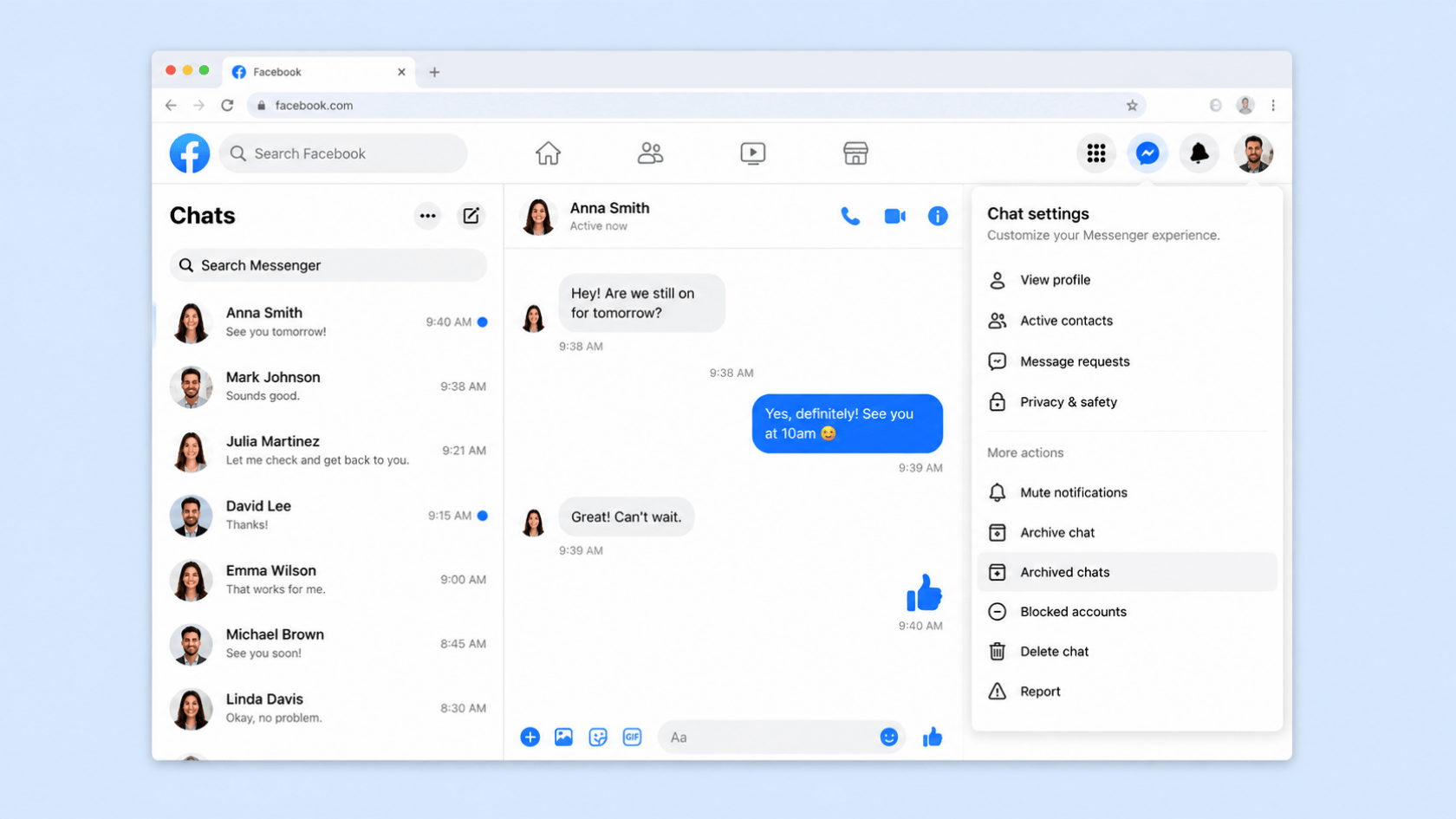Open the emoji picker smiley
The height and width of the screenshot is (819, 1456).
click(888, 737)
